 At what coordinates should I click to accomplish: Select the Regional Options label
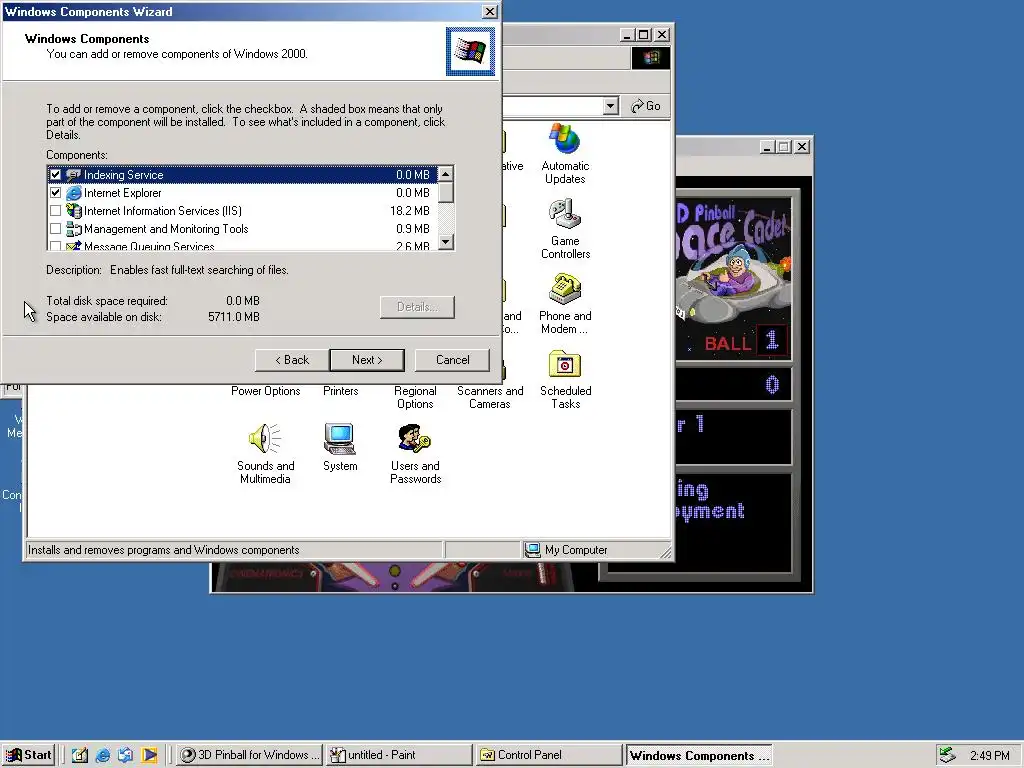coord(415,397)
